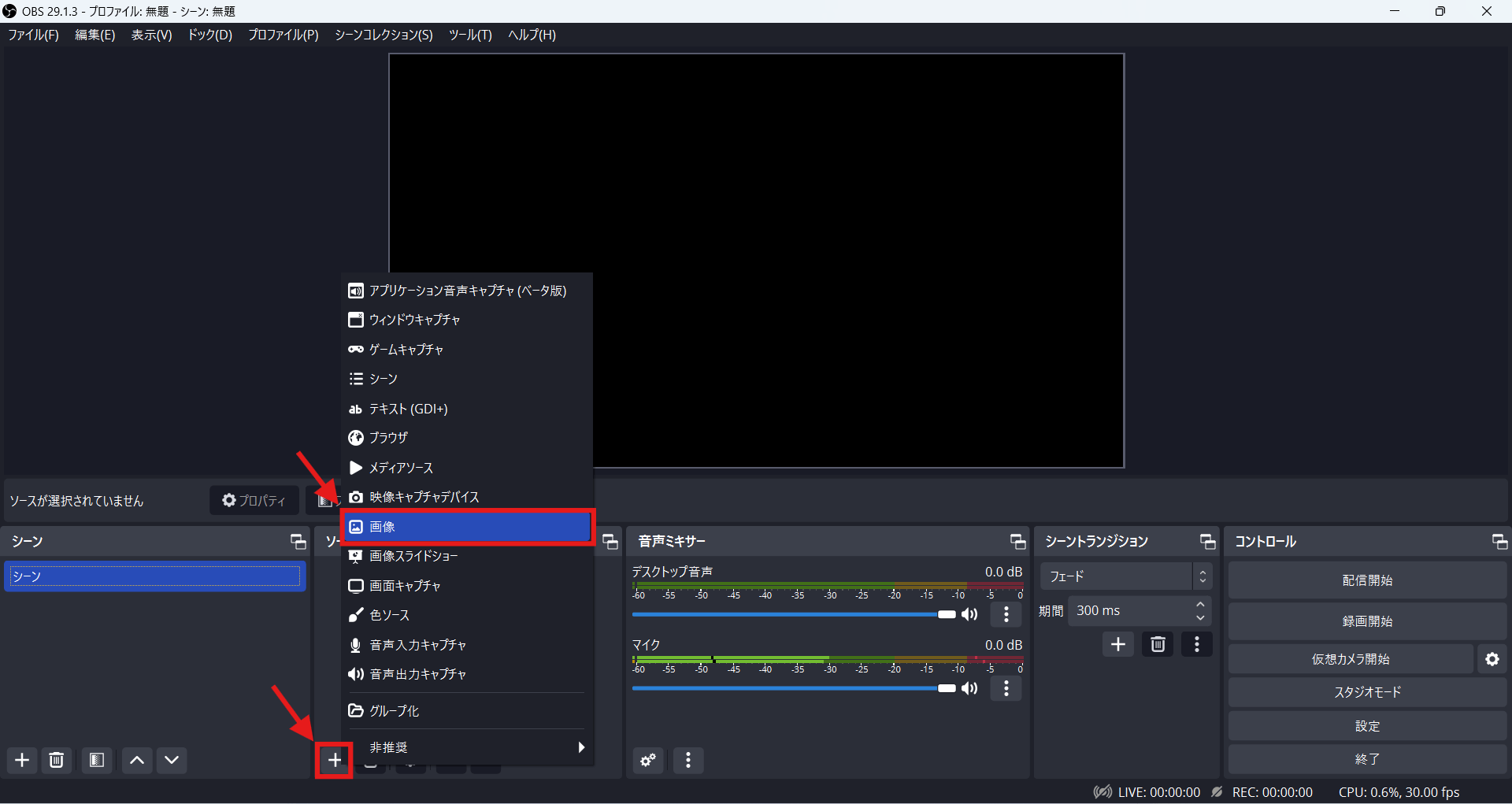Image resolution: width=1512 pixels, height=804 pixels.
Task: Choose メディアソース entry
Action: tap(467, 468)
